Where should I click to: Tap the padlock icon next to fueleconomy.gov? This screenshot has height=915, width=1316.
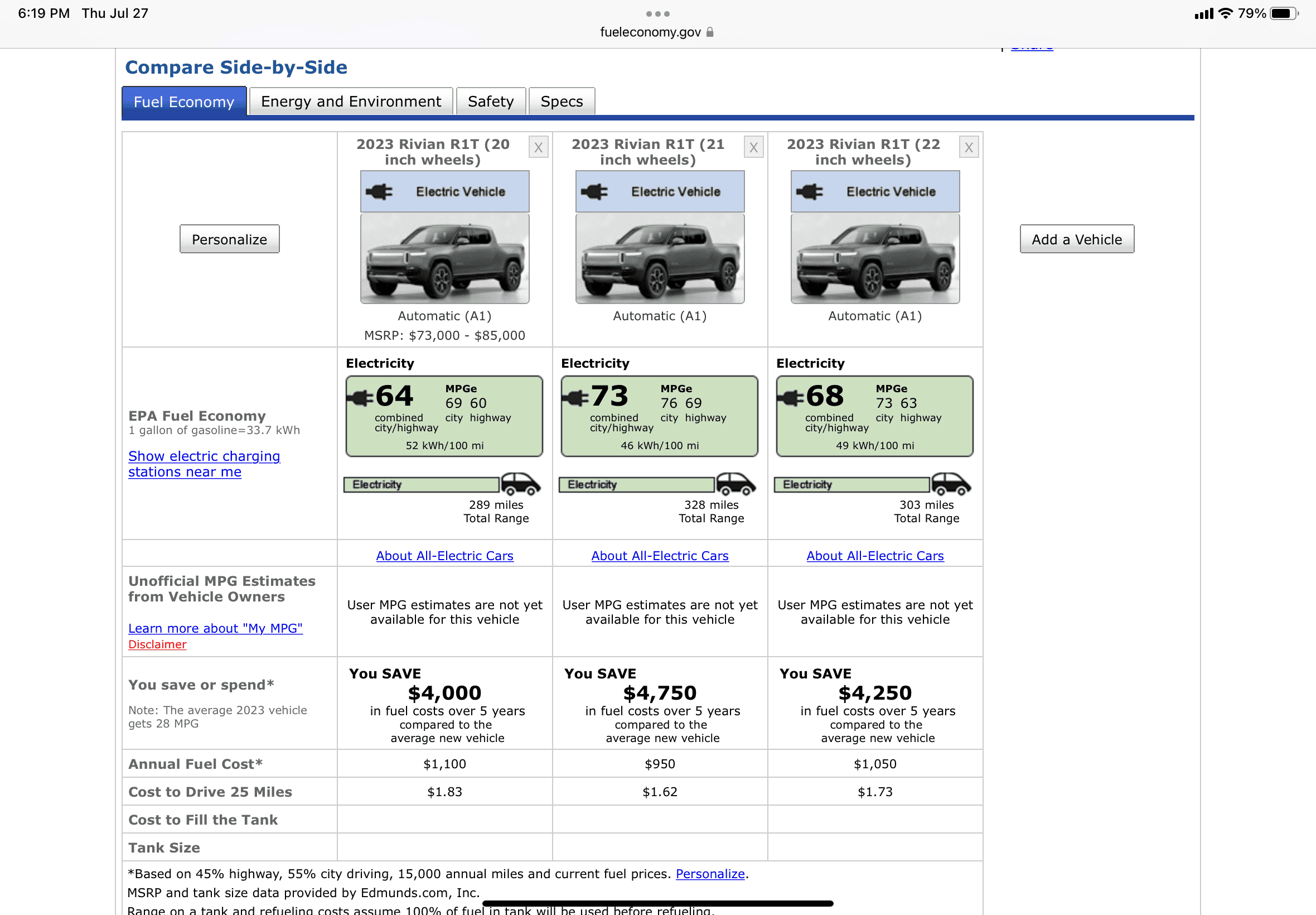[710, 32]
